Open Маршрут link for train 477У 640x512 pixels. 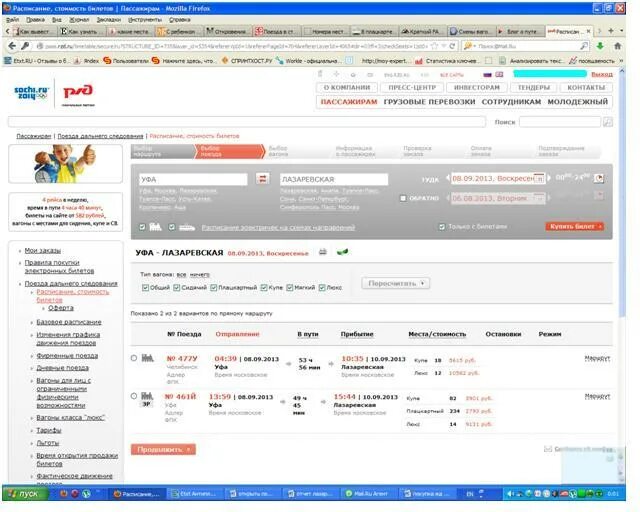(597, 358)
